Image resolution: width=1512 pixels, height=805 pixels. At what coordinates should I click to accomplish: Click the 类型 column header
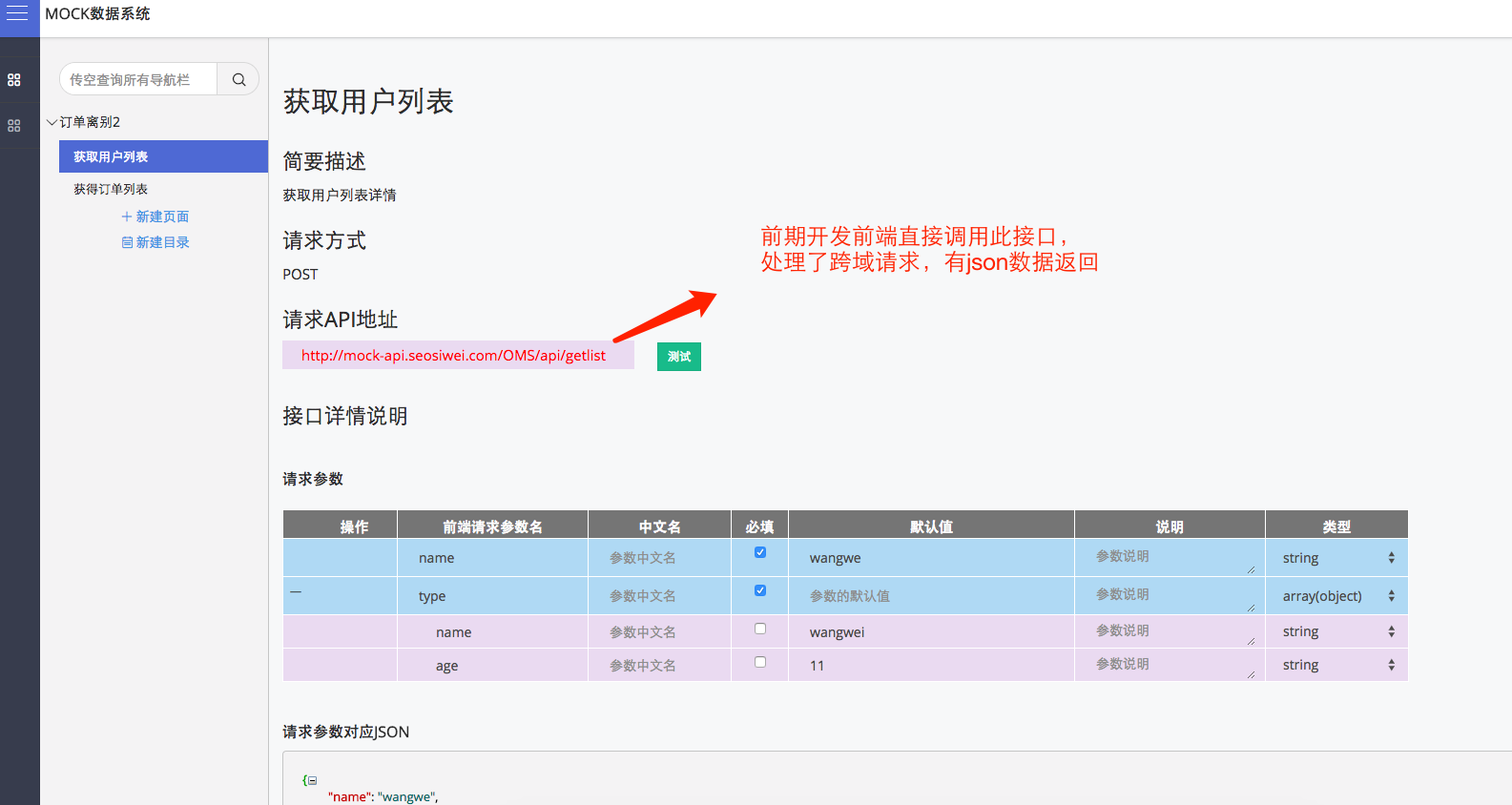point(1336,525)
